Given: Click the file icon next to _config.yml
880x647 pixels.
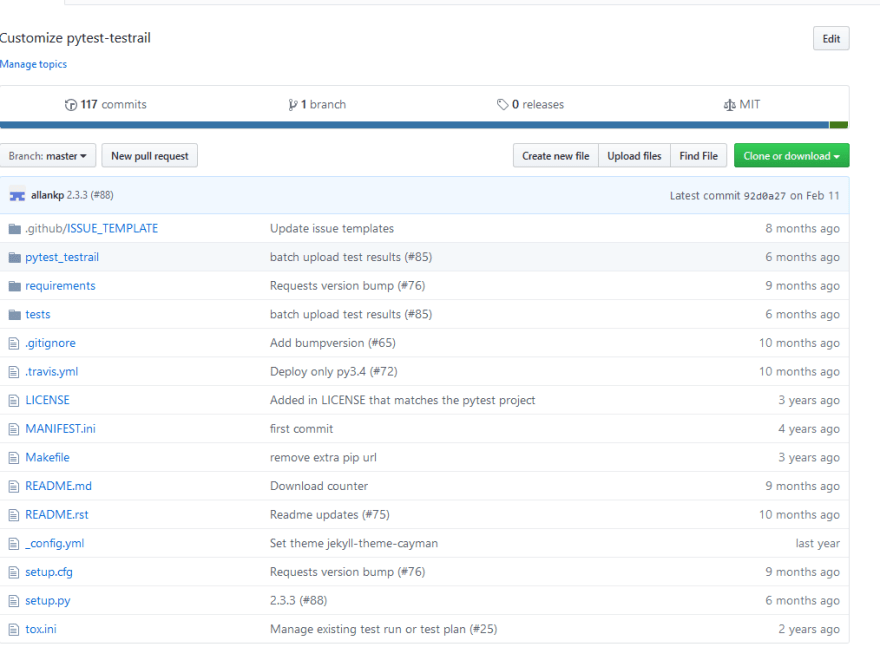Looking at the screenshot, I should pyautogui.click(x=14, y=544).
